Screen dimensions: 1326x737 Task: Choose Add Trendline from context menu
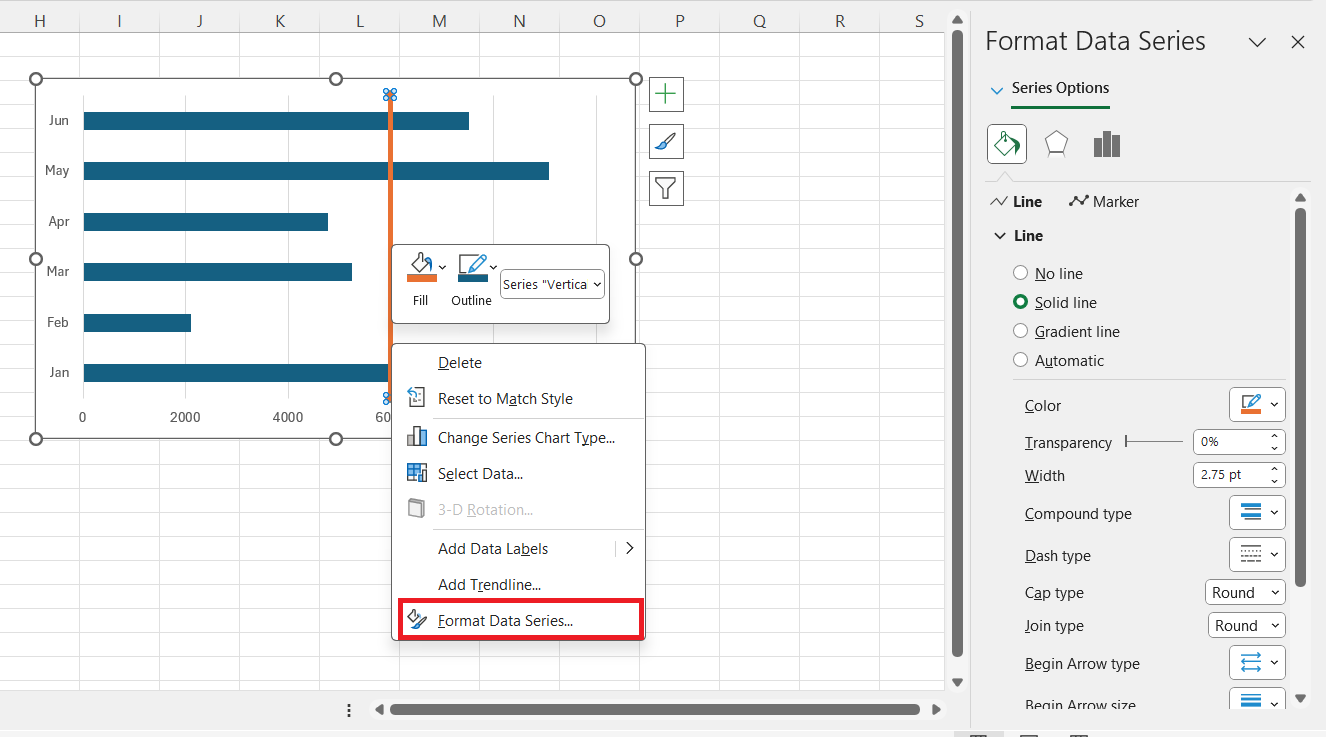(x=489, y=585)
